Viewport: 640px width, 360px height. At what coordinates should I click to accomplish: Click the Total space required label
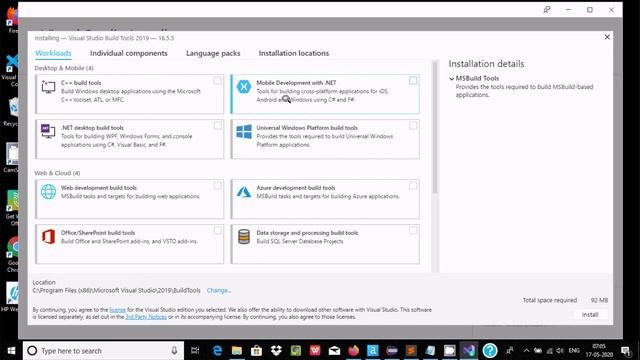click(x=550, y=300)
